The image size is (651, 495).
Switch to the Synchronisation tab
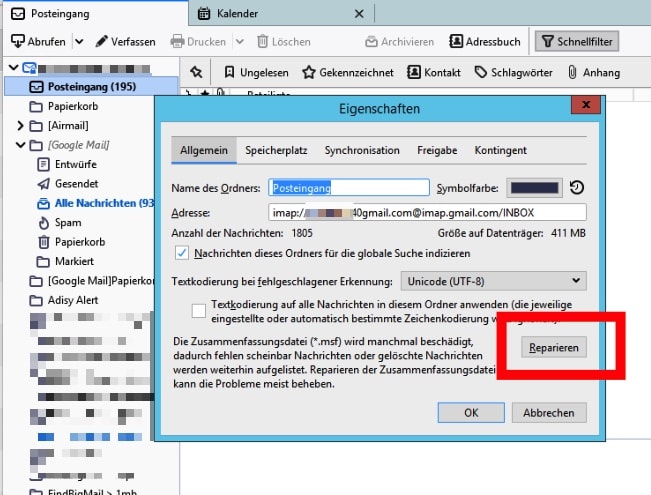pos(361,150)
